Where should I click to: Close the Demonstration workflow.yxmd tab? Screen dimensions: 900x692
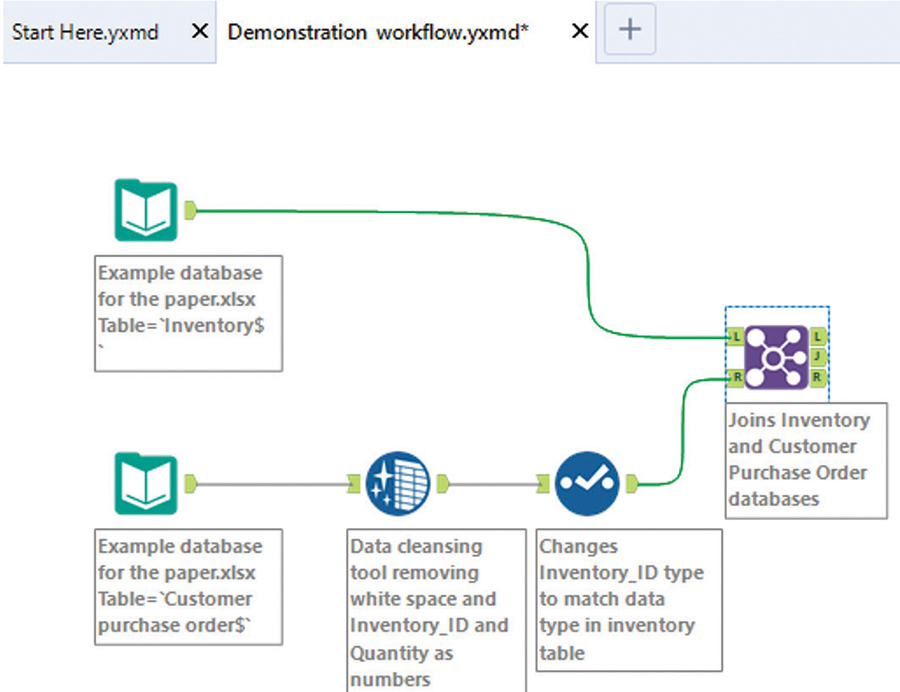click(579, 31)
